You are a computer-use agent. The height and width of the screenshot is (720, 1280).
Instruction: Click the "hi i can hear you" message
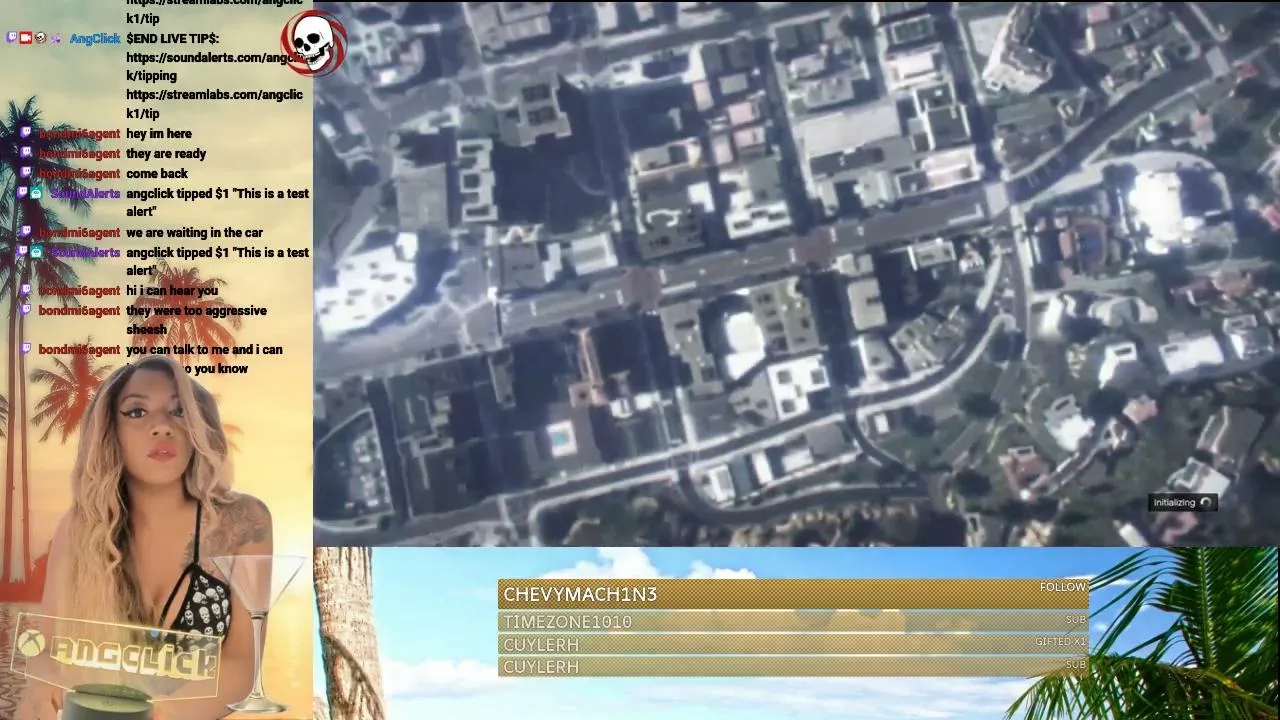click(172, 291)
